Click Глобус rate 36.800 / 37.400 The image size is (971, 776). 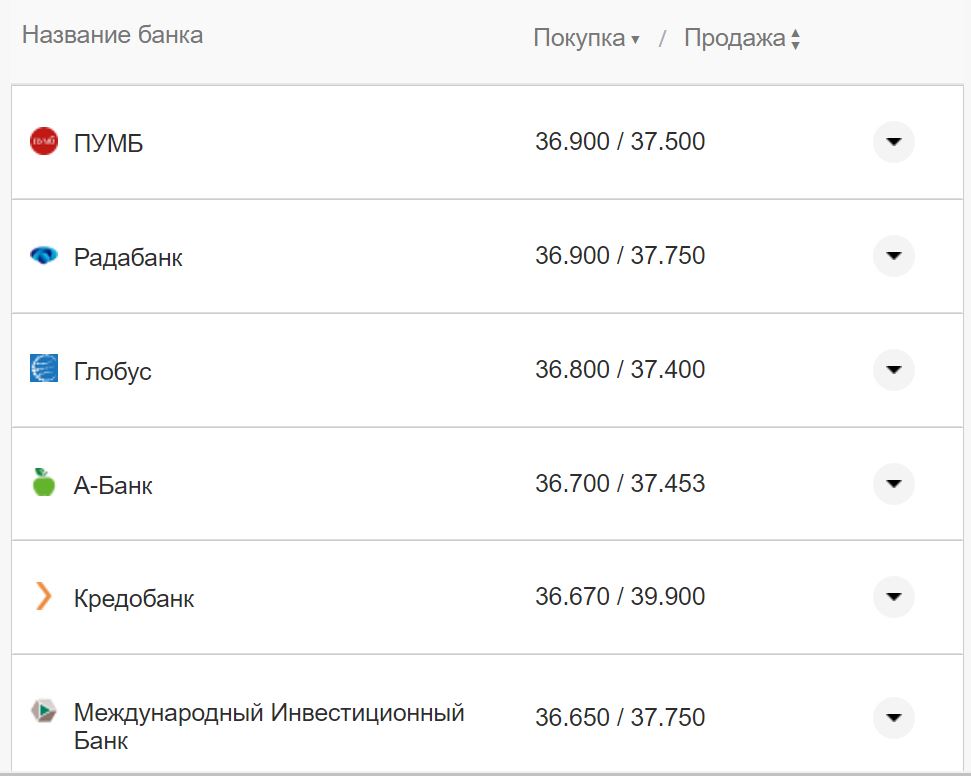[x=620, y=370]
